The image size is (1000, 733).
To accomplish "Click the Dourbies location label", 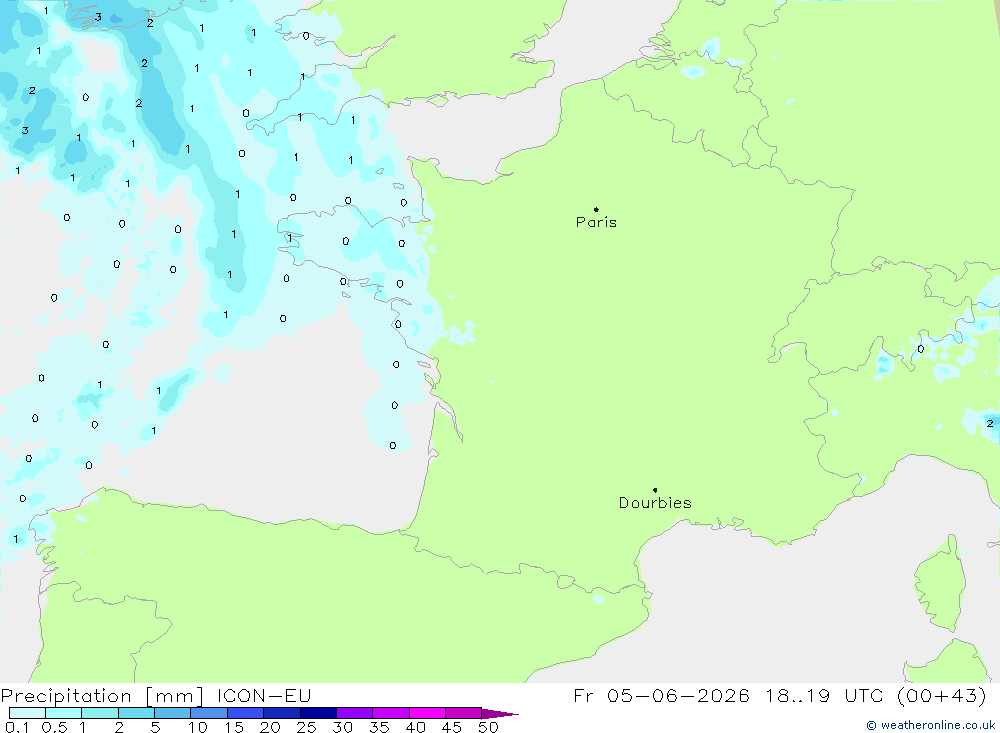I will (x=655, y=503).
